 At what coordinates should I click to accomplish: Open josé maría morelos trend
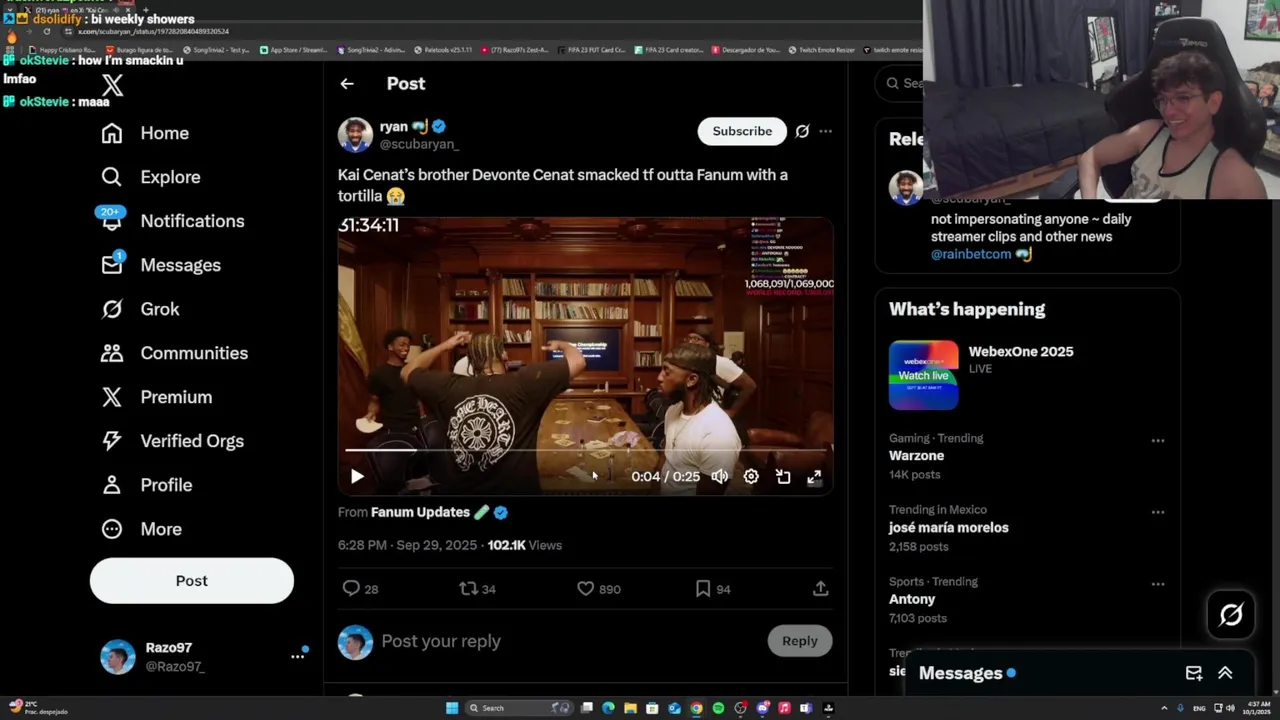(x=948, y=527)
